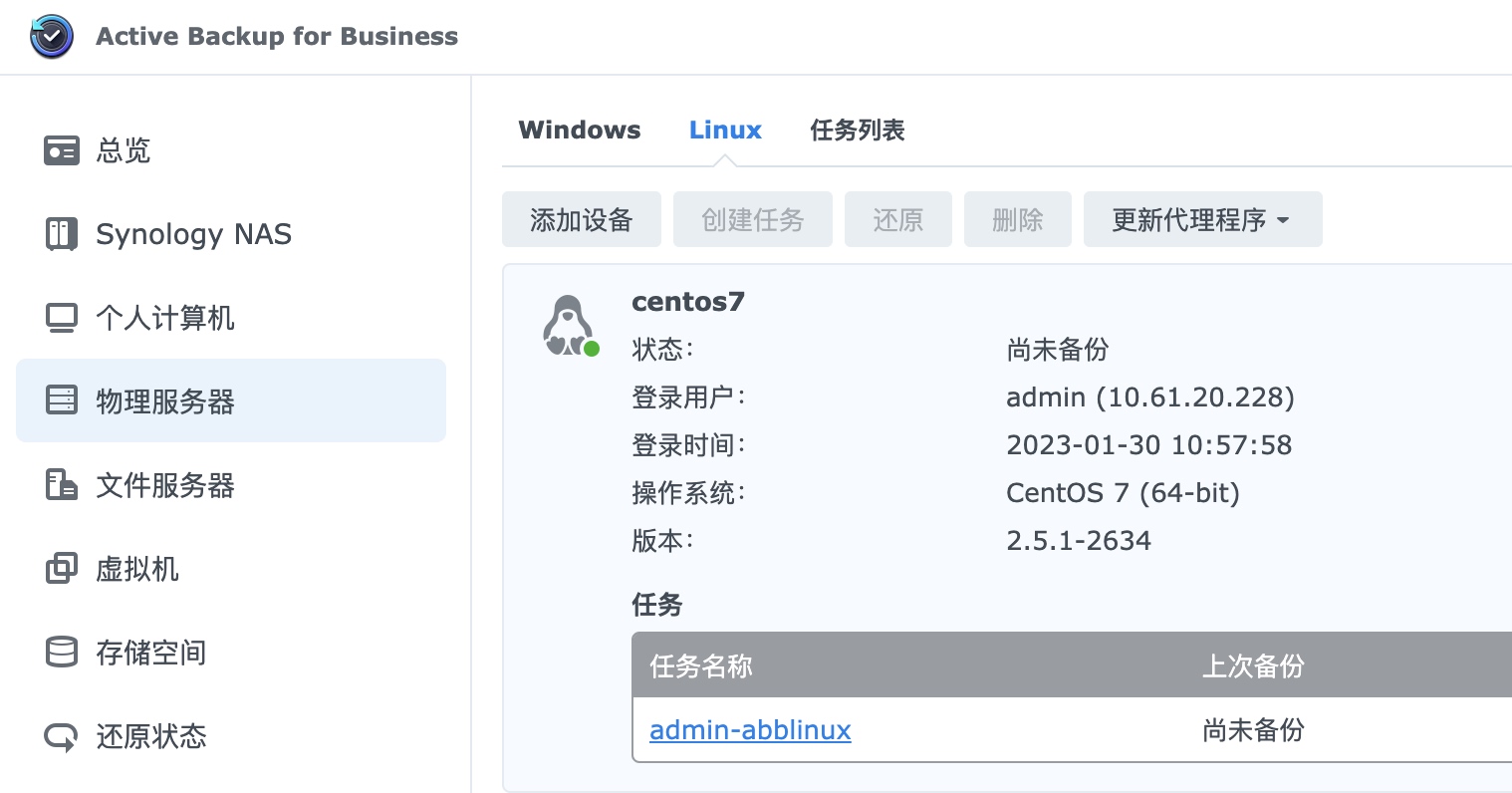Click the 登录用户 label
This screenshot has width=1512, height=793.
pyautogui.click(x=688, y=397)
